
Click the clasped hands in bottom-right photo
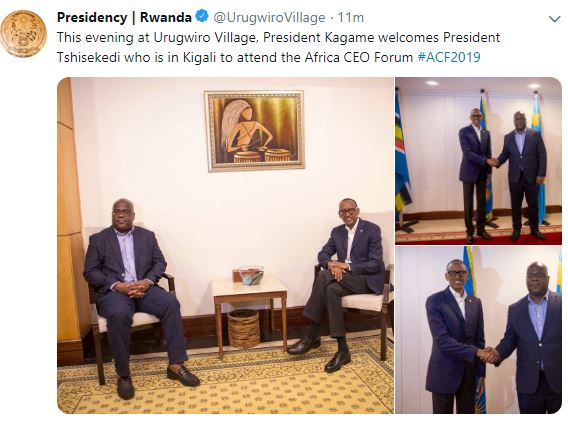(x=488, y=355)
